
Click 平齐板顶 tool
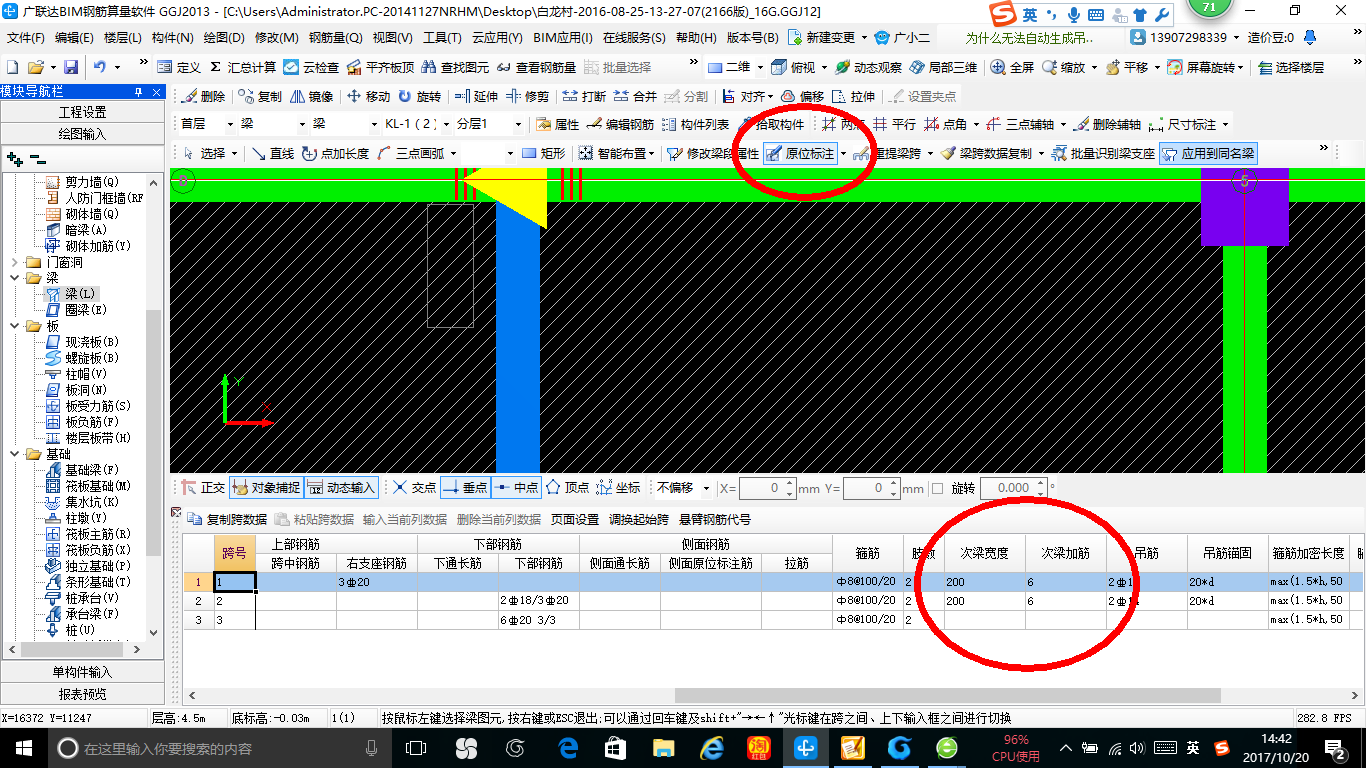[380, 67]
